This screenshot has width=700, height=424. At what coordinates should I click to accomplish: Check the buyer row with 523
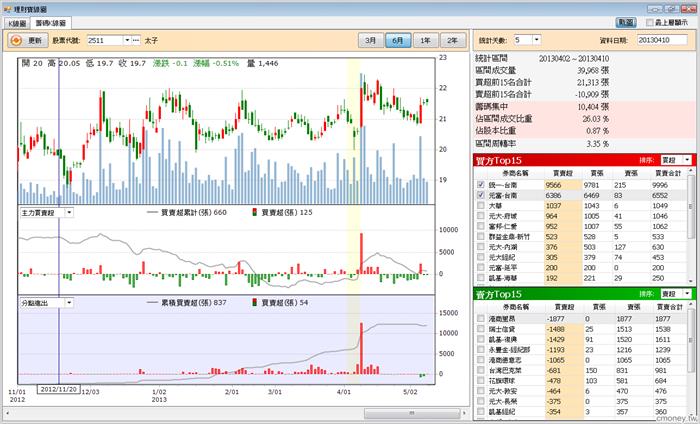pos(481,236)
